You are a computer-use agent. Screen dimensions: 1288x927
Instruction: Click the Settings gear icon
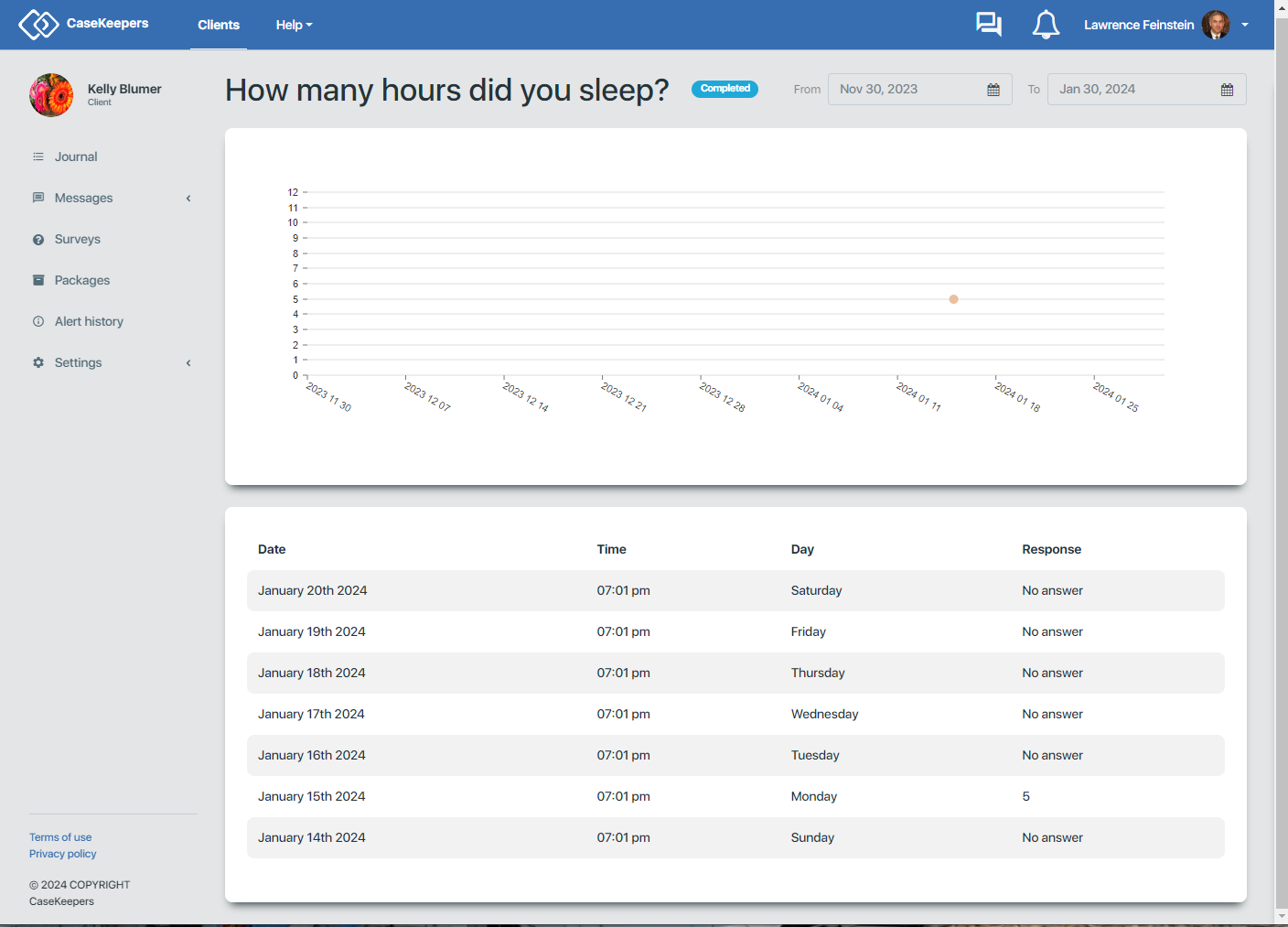38,362
